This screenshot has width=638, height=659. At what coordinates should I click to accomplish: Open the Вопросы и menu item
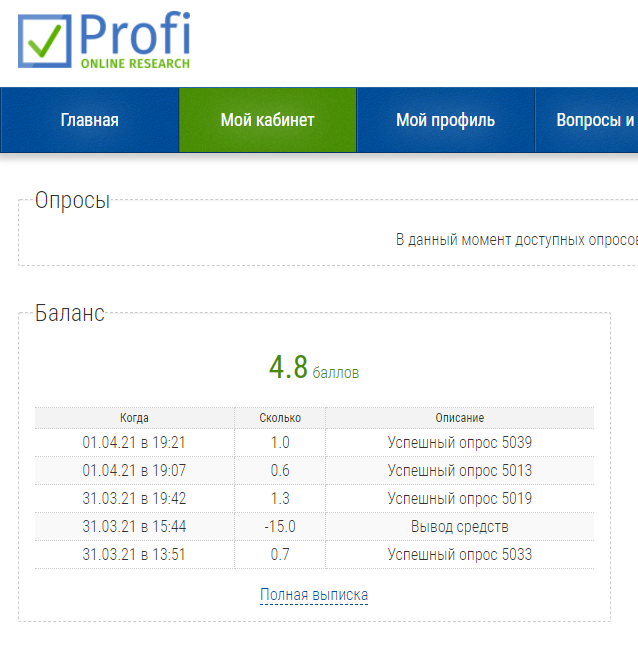587,120
